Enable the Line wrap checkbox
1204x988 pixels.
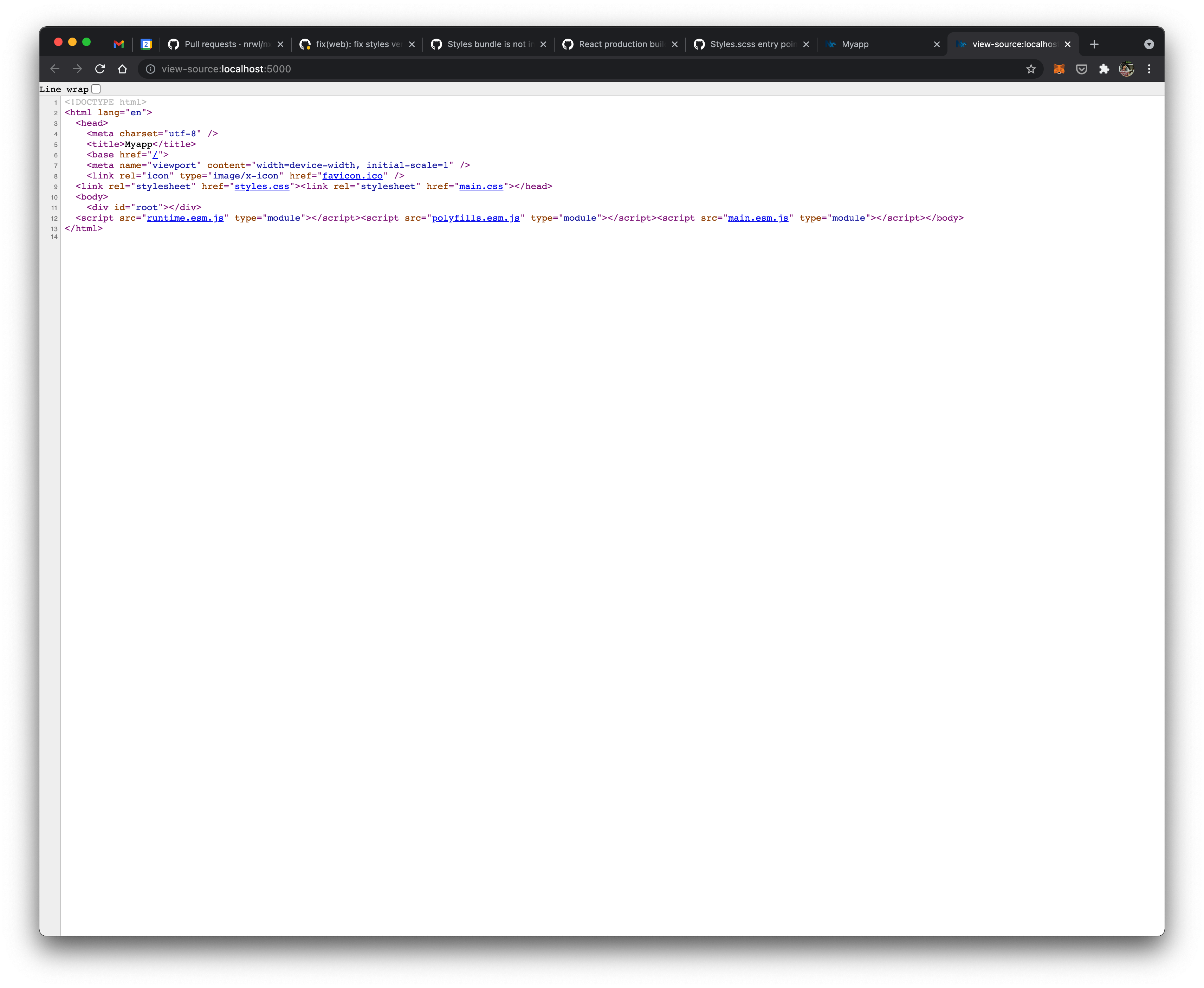click(96, 89)
